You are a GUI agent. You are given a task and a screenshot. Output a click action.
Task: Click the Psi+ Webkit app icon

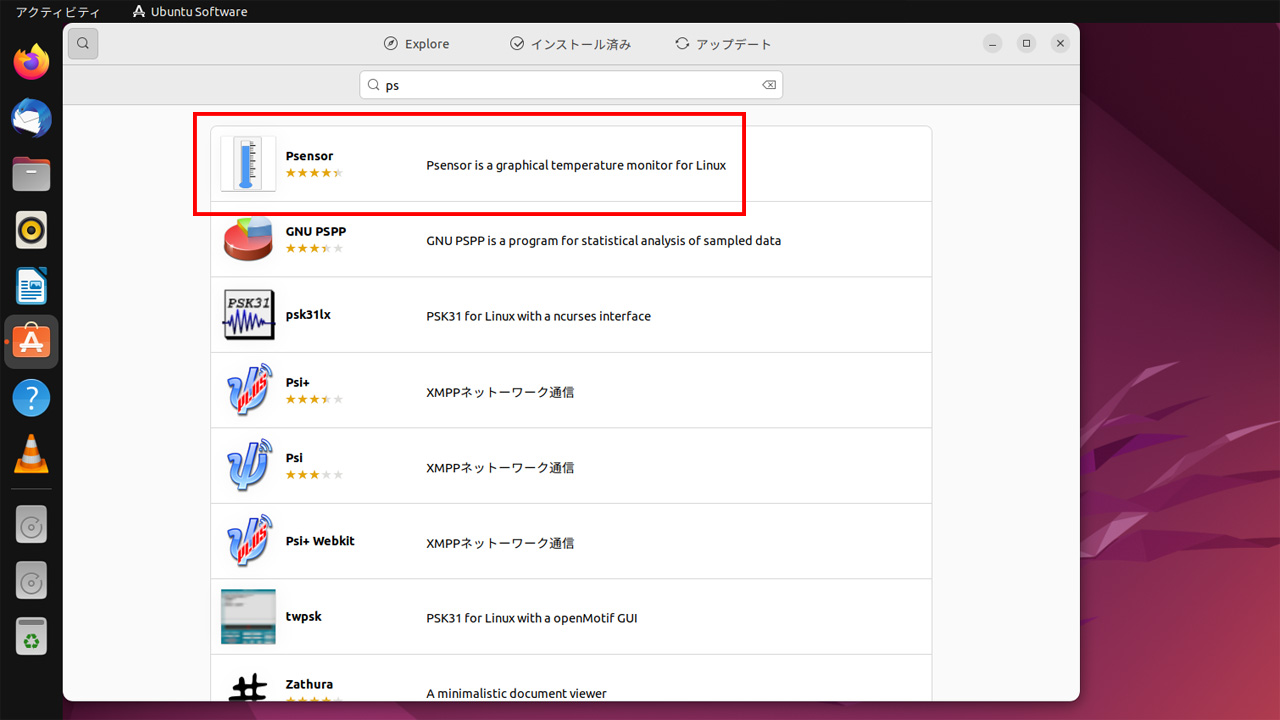point(248,541)
